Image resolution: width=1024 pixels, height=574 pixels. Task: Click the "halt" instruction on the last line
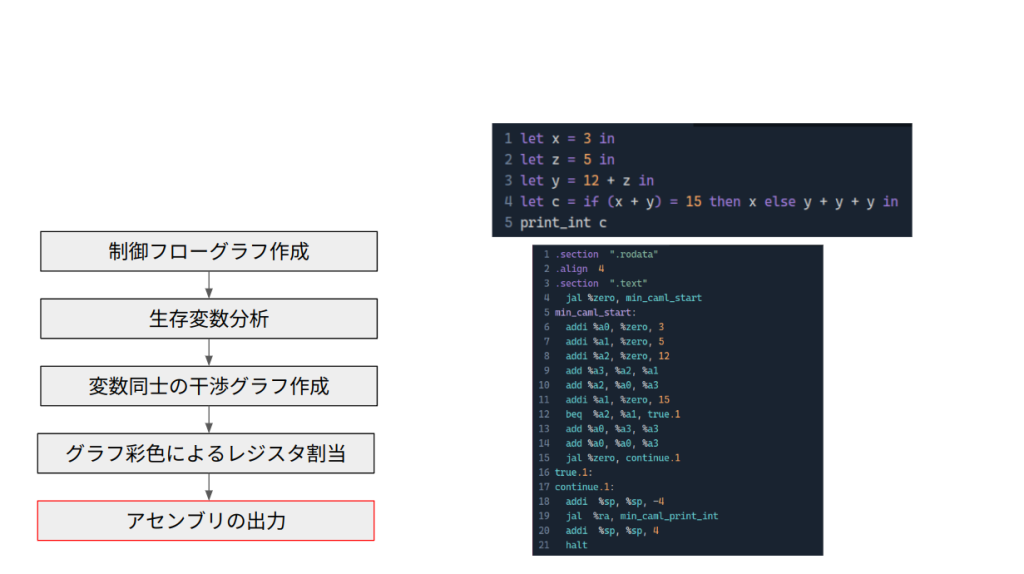point(577,545)
